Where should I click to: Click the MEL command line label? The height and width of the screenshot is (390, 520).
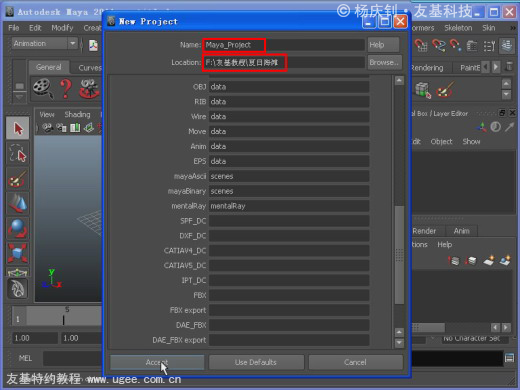[x=25, y=358]
